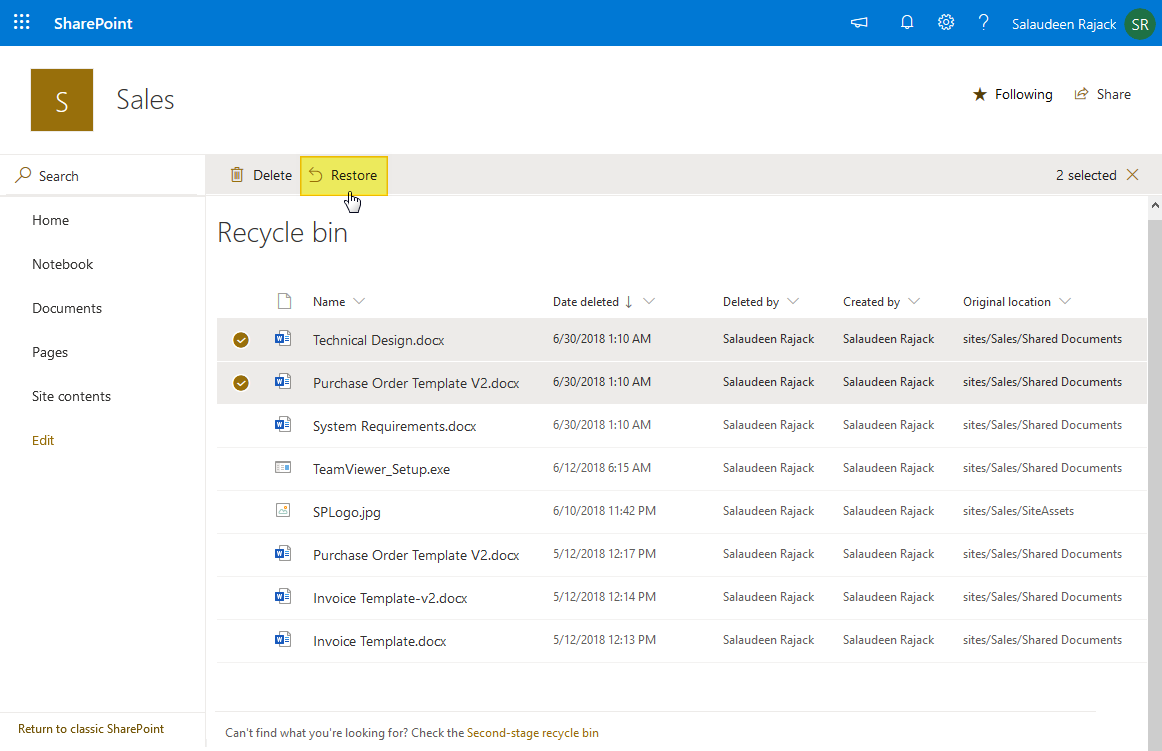The image size is (1162, 751).
Task: Open the help question mark icon
Action: 983,21
